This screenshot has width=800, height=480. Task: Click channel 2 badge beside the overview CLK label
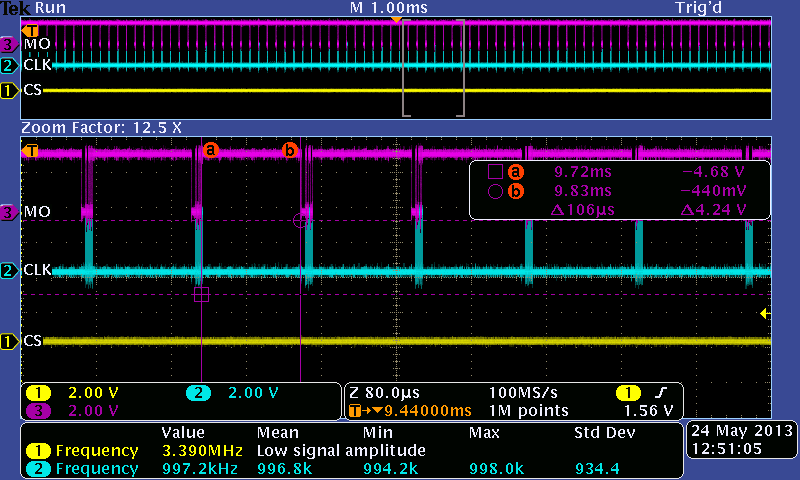[9, 65]
